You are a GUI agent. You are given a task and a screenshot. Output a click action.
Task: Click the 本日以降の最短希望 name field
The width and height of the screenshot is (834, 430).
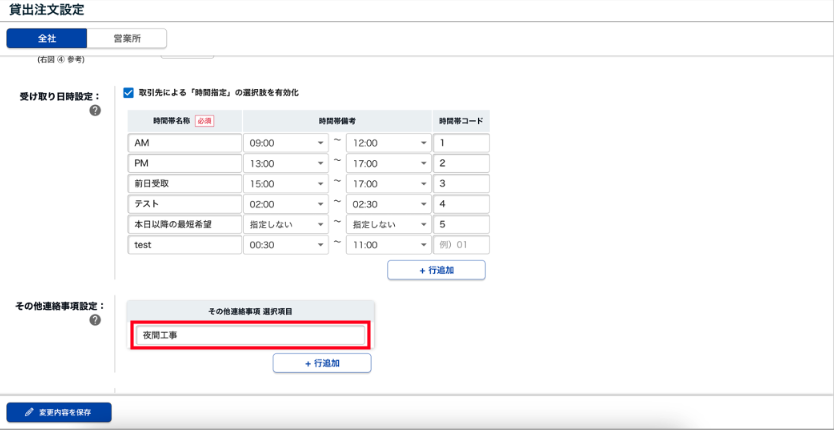pyautogui.click(x=185, y=225)
